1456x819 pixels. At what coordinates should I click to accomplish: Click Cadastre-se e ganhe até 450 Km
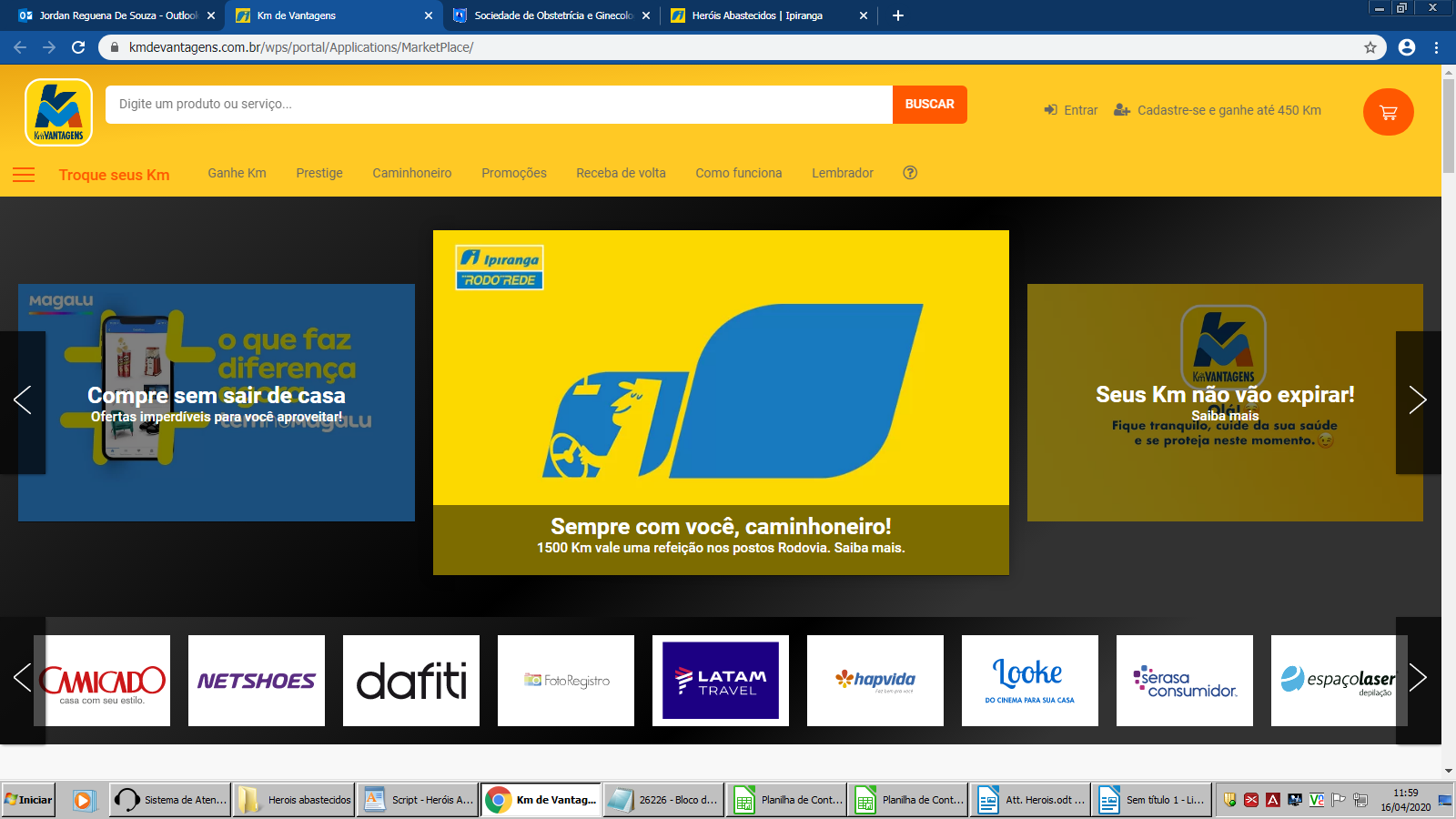(x=1218, y=110)
